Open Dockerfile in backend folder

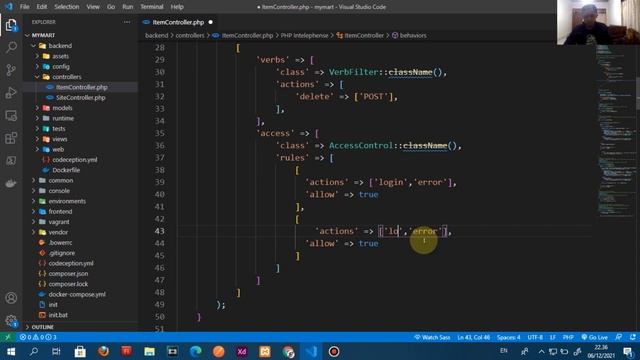(x=66, y=170)
